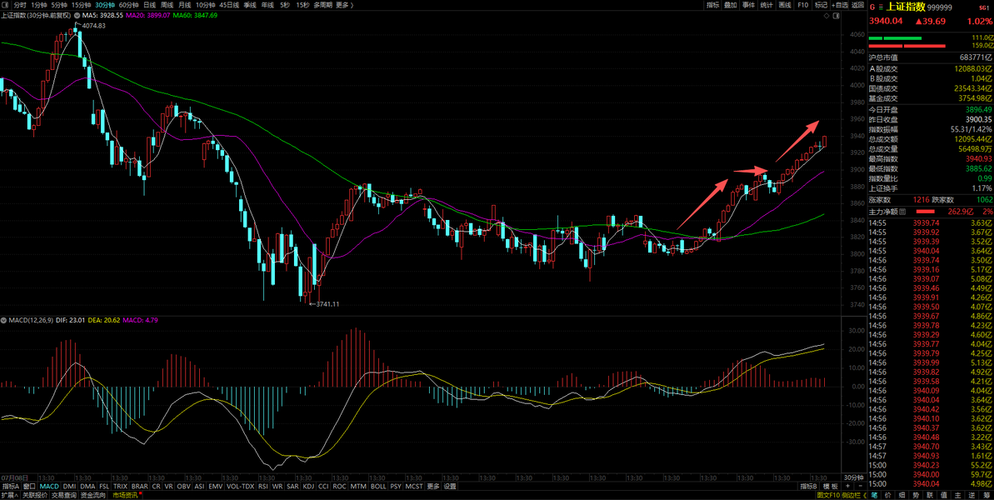Open the 统计 statistics button
The width and height of the screenshot is (994, 500).
[x=766, y=4]
